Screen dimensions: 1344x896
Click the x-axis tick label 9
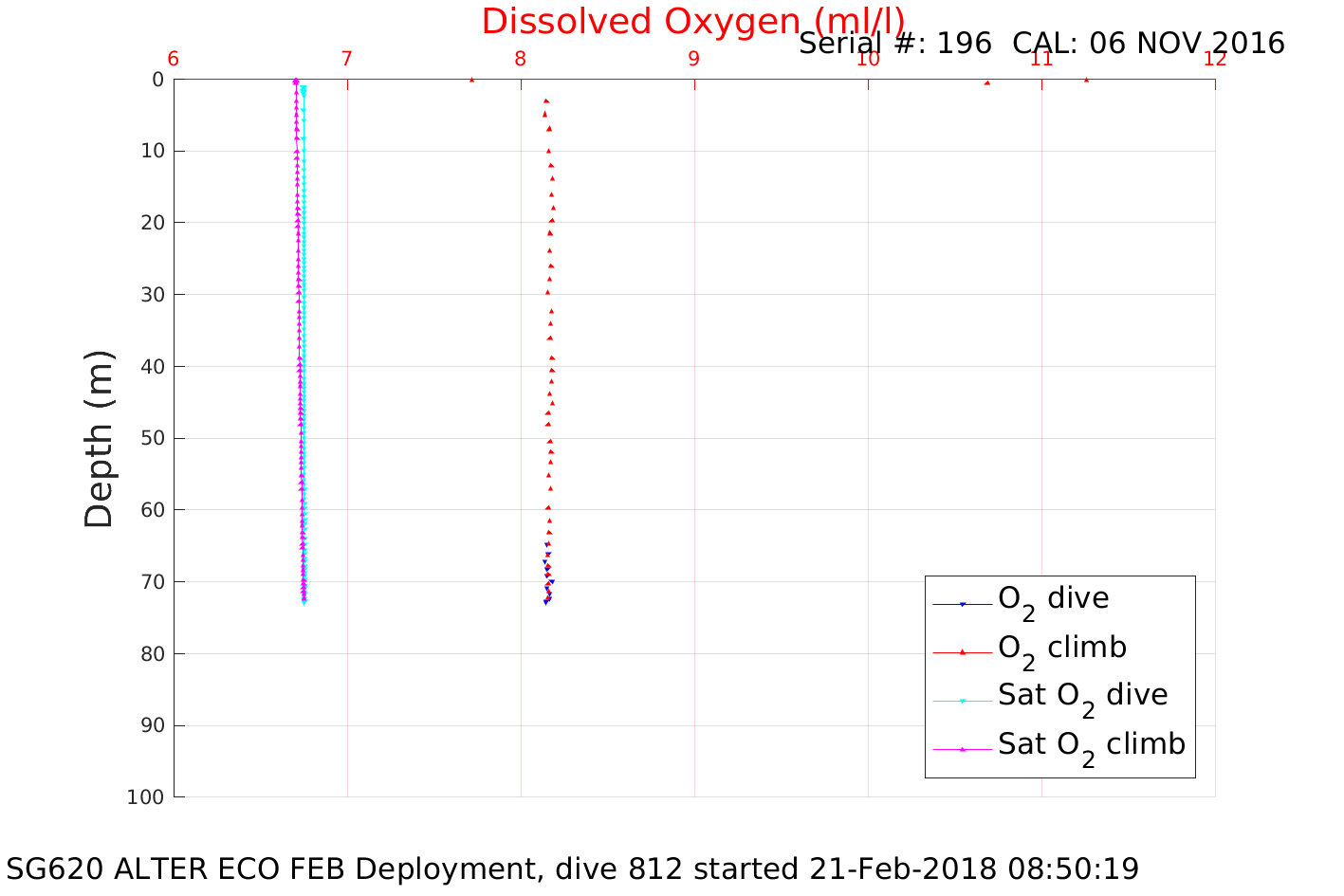pos(694,59)
